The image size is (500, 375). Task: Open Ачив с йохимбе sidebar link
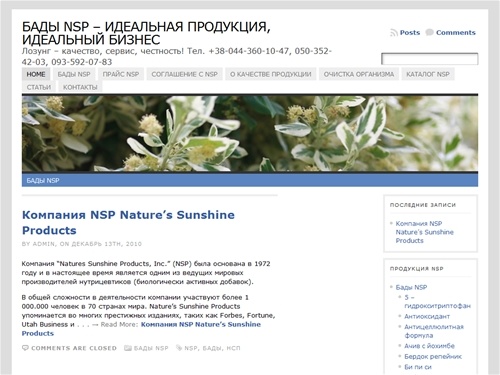[429, 346]
